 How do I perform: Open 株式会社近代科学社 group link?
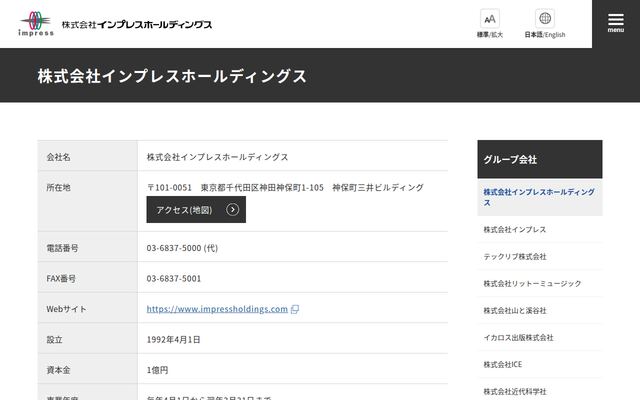click(514, 391)
